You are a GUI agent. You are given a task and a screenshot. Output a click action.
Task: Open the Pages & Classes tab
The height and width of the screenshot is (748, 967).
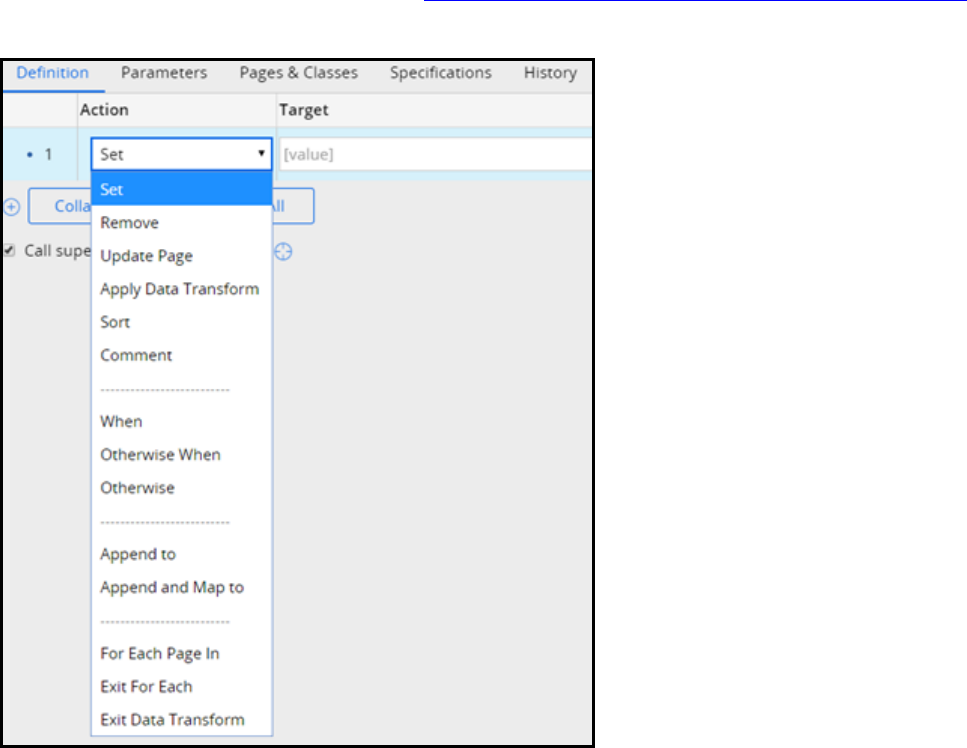[298, 73]
